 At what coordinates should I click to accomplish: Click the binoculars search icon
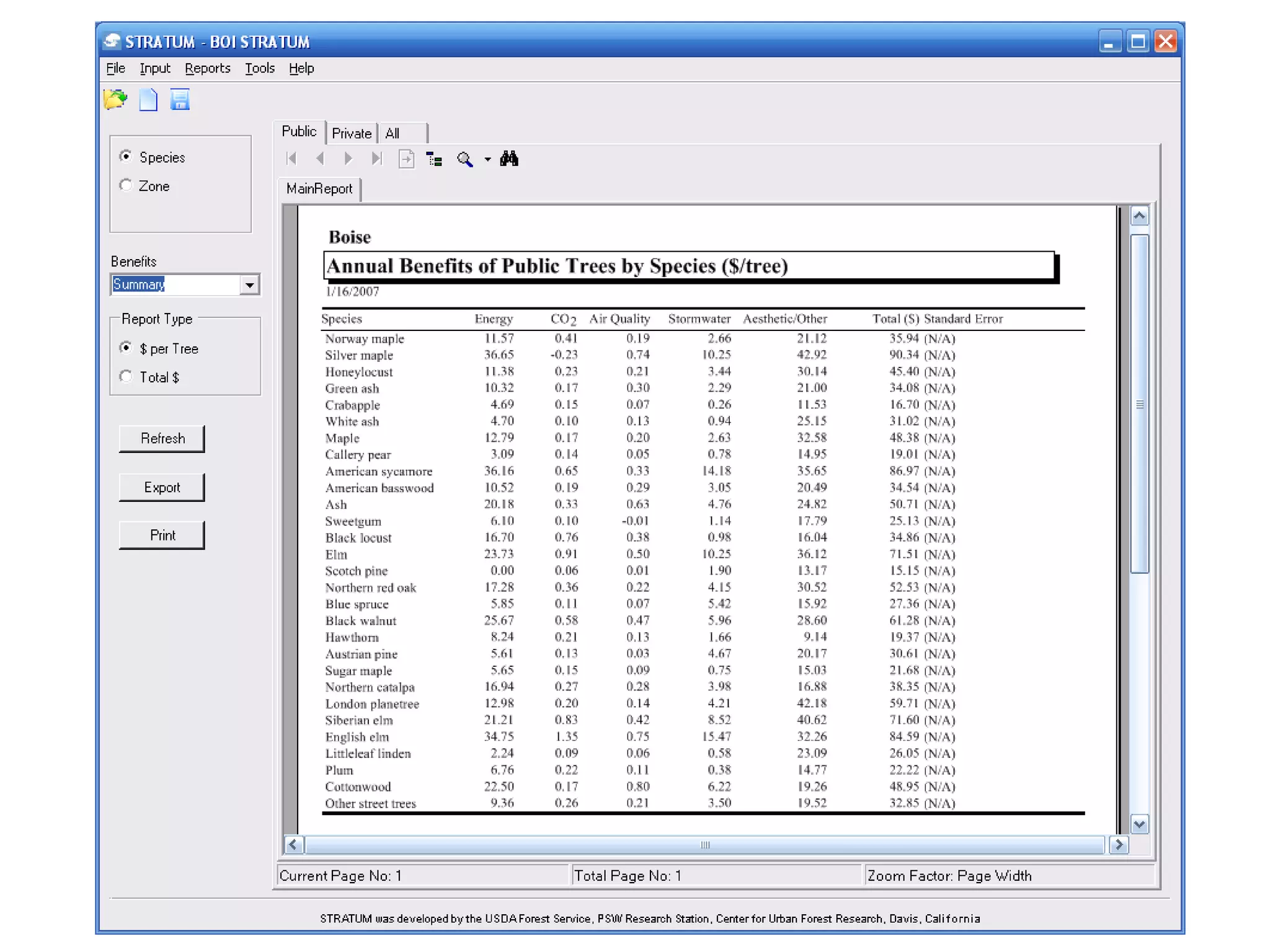[508, 159]
